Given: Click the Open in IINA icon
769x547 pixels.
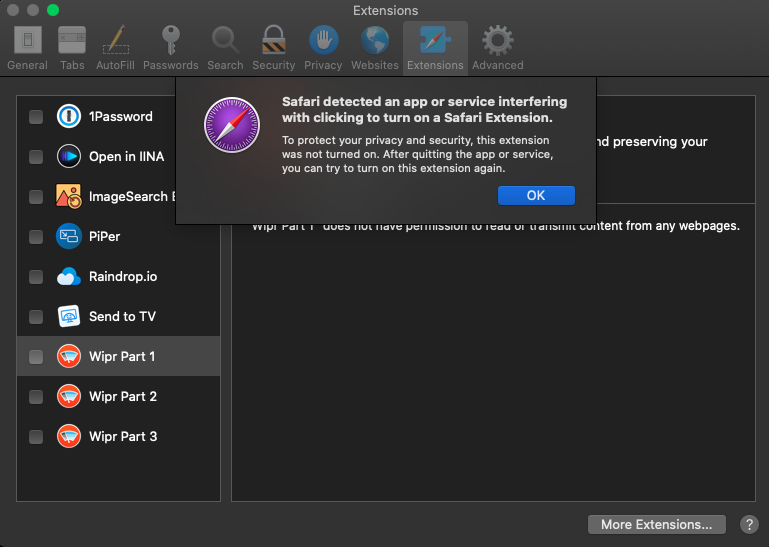Looking at the screenshot, I should click(69, 156).
